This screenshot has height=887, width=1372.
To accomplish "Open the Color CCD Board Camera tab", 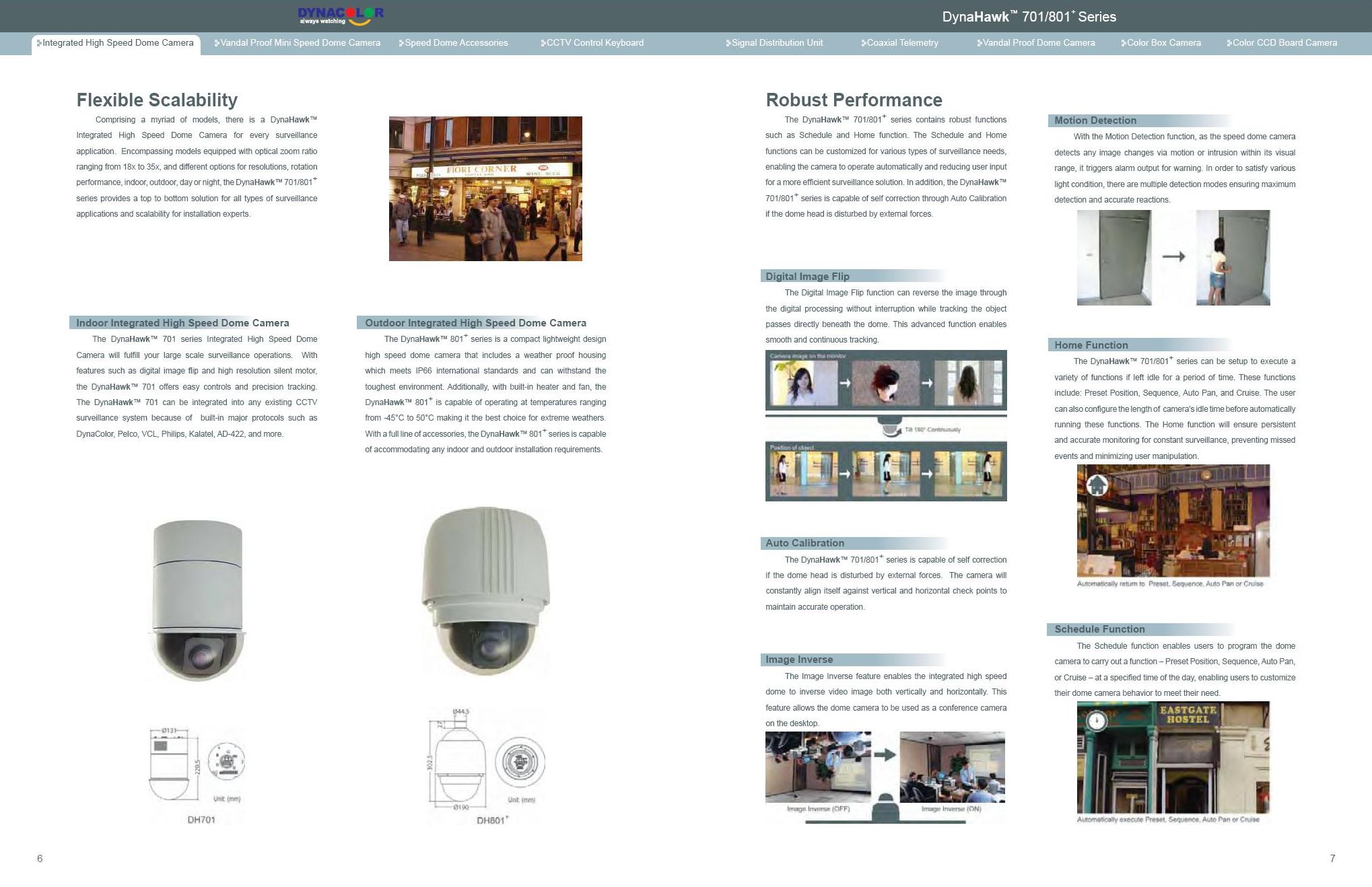I will tap(1282, 43).
